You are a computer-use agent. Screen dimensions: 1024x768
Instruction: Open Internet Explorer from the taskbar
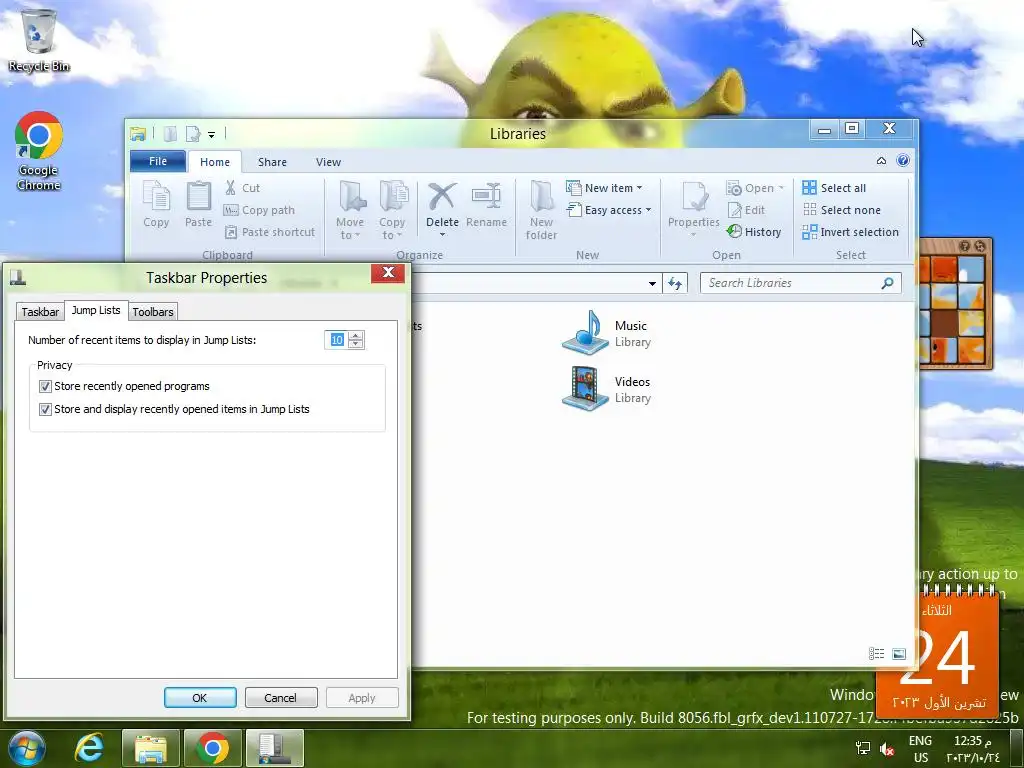89,748
